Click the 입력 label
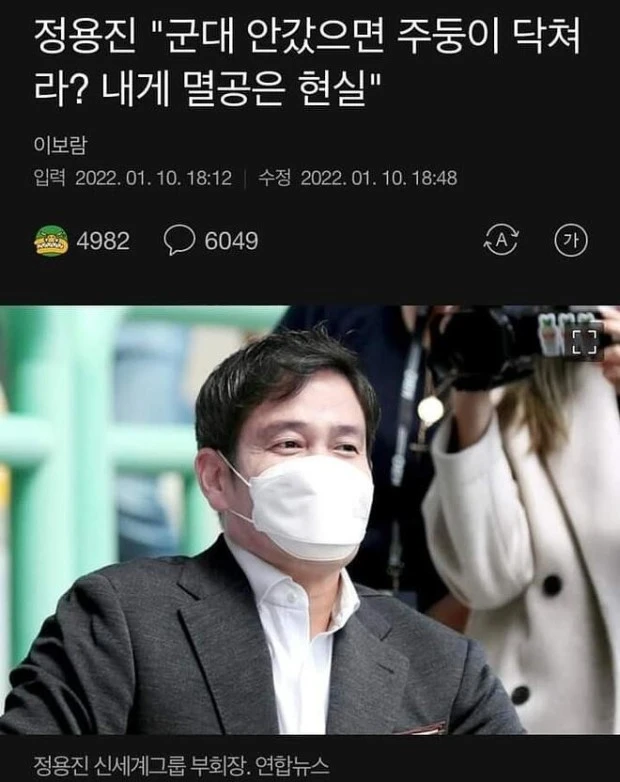 [50, 178]
